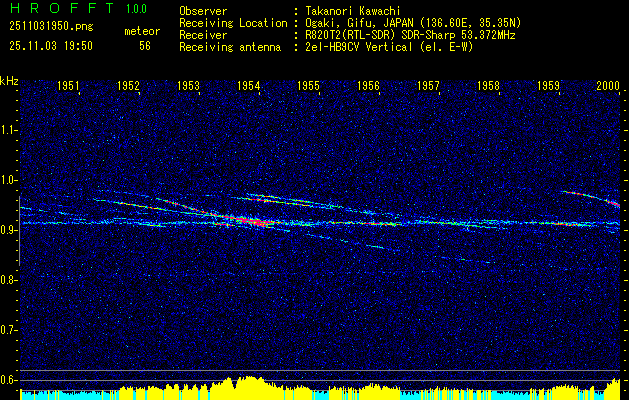Click the 'Observer' field label
629x400 pixels.
coord(203,11)
